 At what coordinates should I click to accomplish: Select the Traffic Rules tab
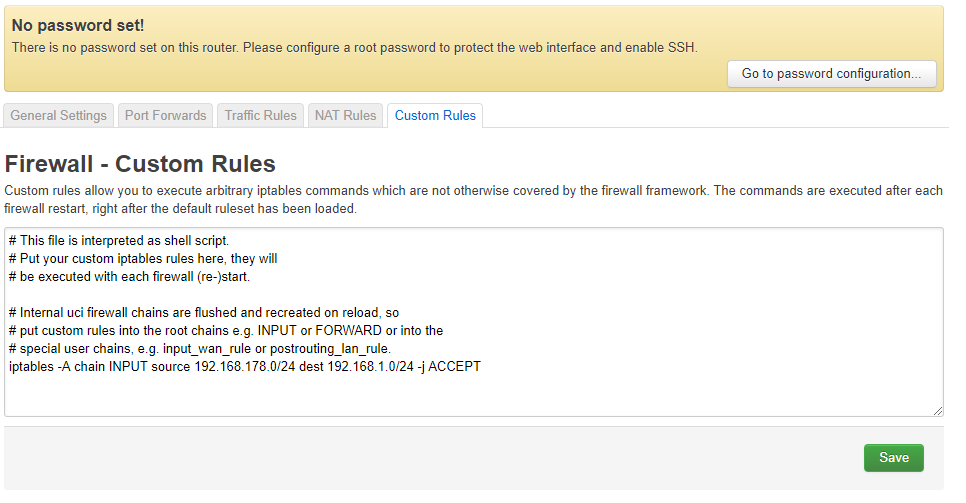[260, 116]
